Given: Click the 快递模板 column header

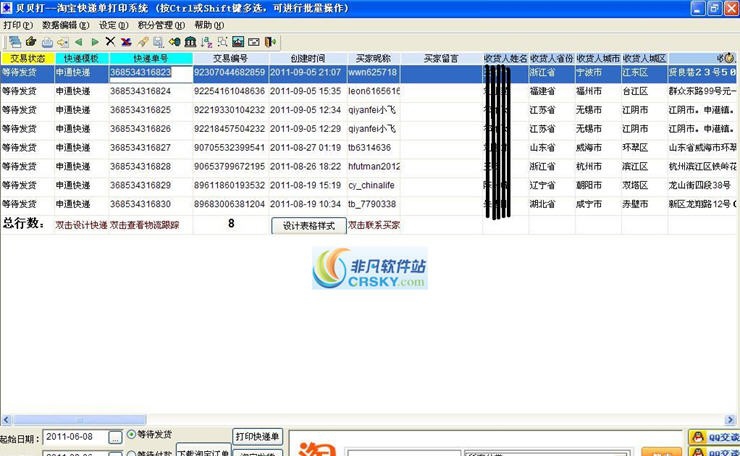Looking at the screenshot, I should pos(82,59).
